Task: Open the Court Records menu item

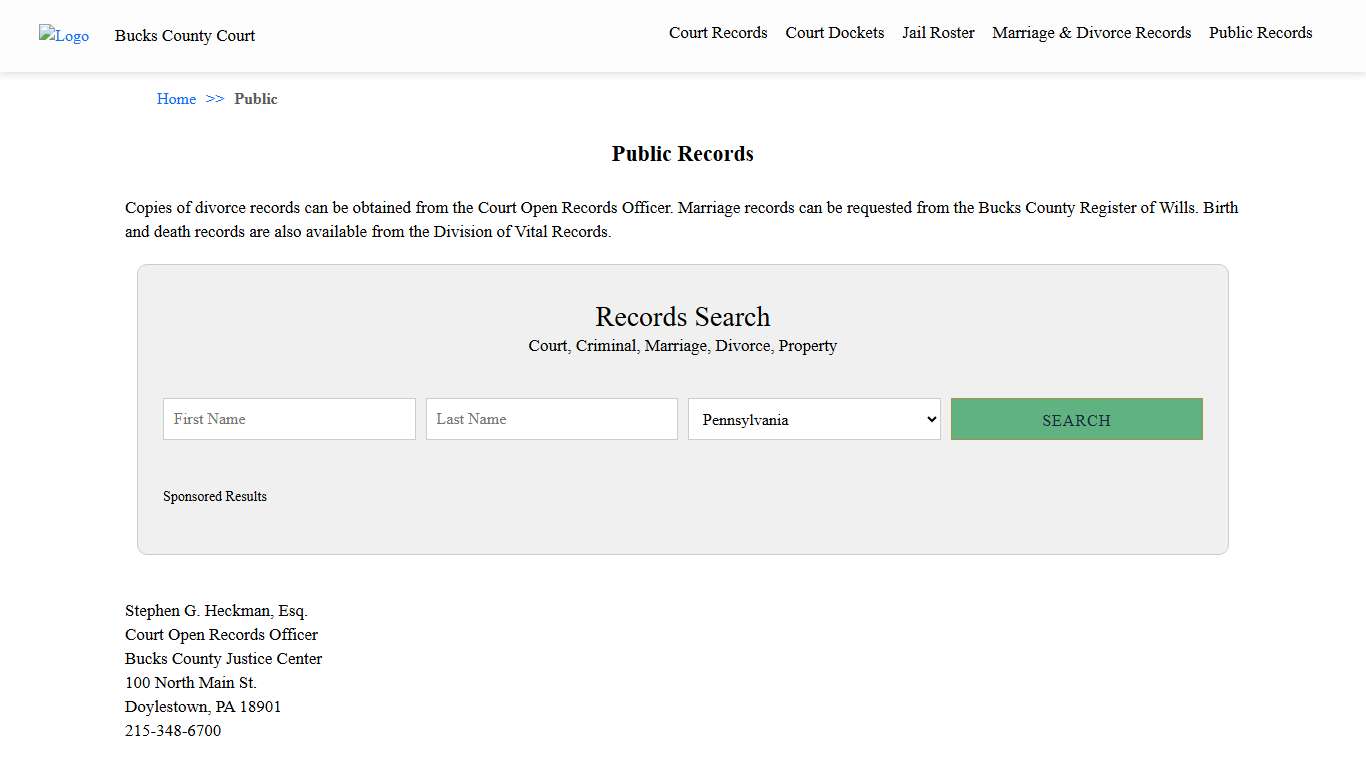Action: click(x=718, y=32)
